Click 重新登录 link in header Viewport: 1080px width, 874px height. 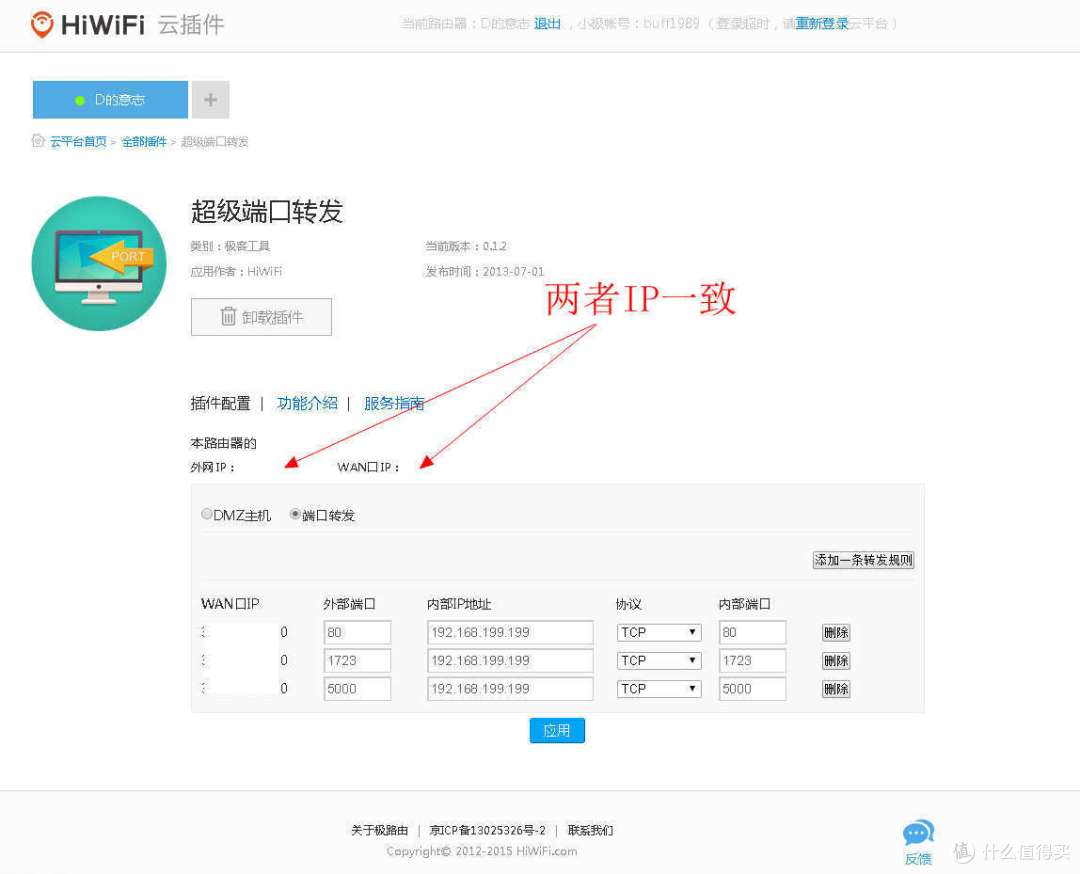pos(822,23)
